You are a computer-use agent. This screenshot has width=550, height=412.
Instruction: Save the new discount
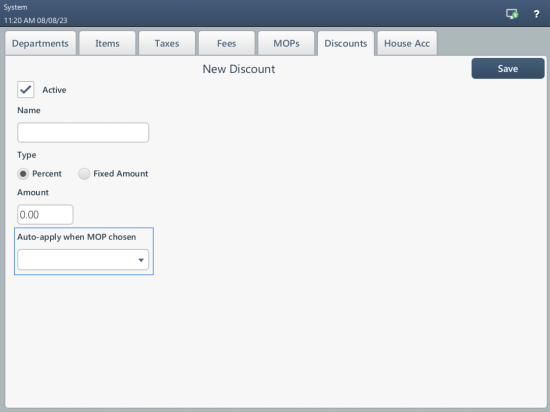point(508,69)
